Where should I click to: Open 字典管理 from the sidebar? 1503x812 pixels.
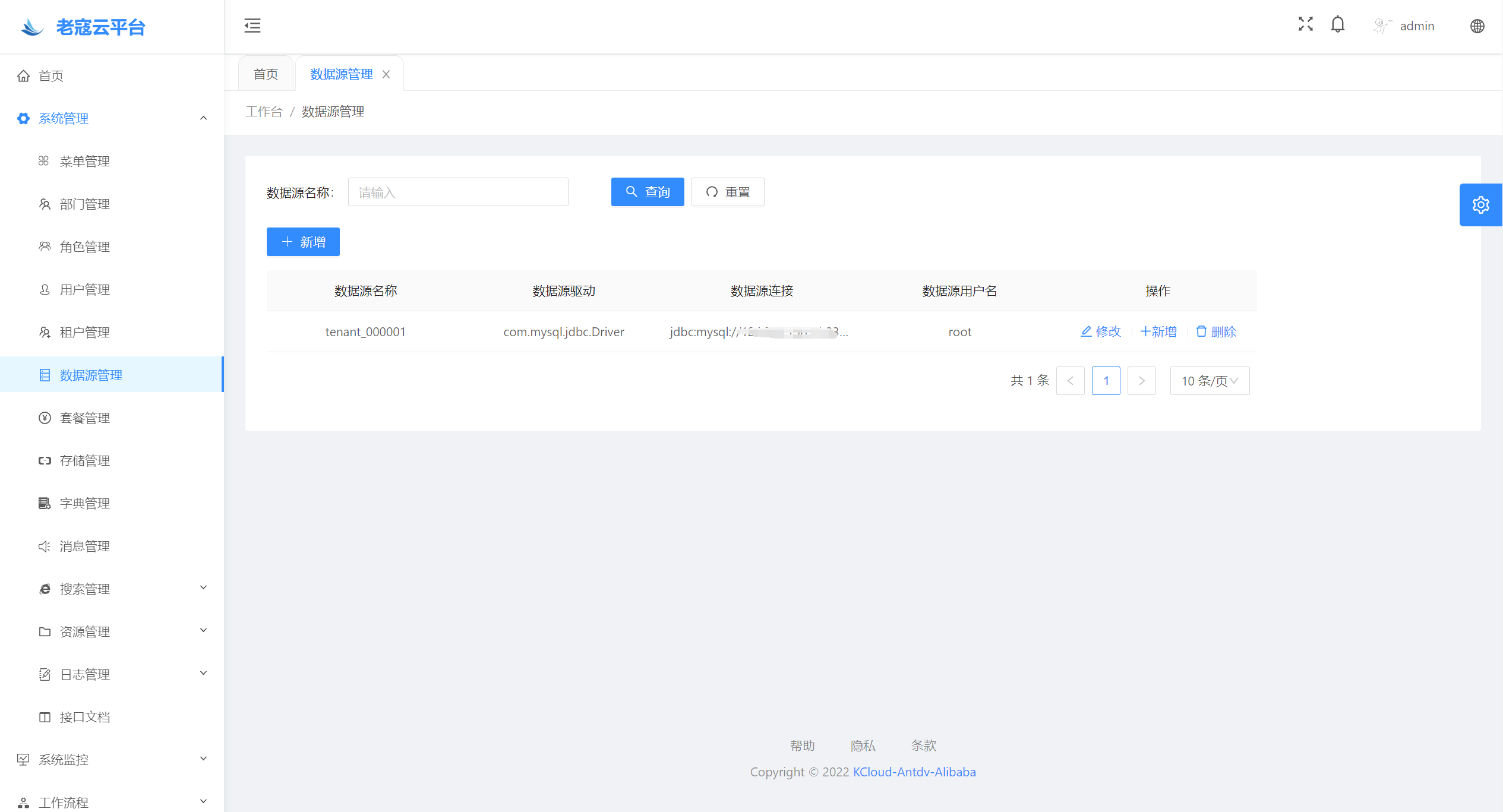pyautogui.click(x=85, y=503)
